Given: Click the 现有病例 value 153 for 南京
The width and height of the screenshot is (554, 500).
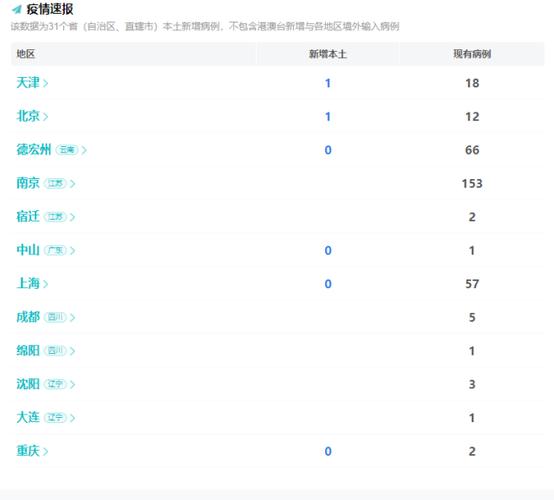Looking at the screenshot, I should pos(472,184).
